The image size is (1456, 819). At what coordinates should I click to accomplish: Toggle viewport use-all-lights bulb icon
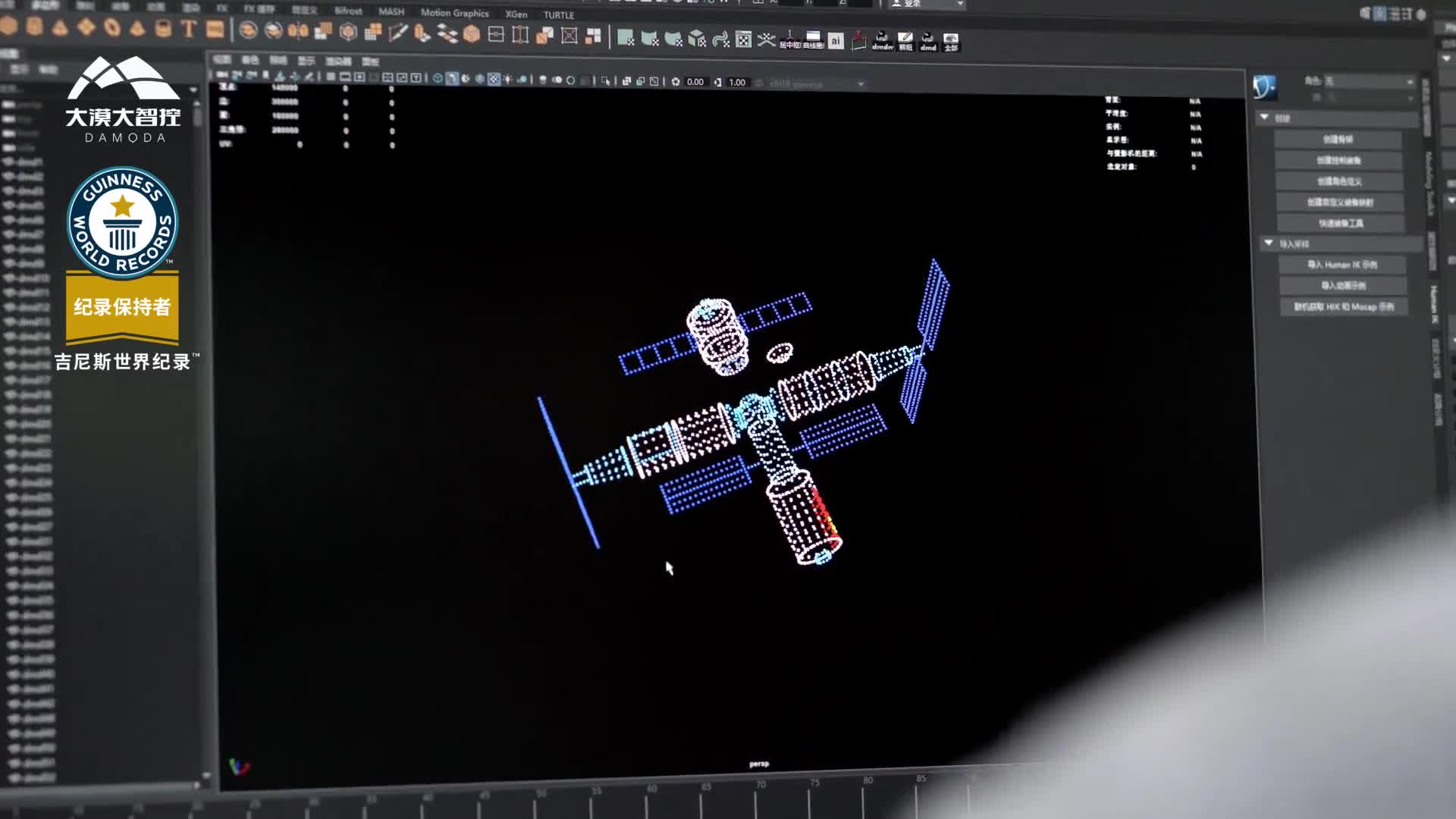pyautogui.click(x=508, y=80)
